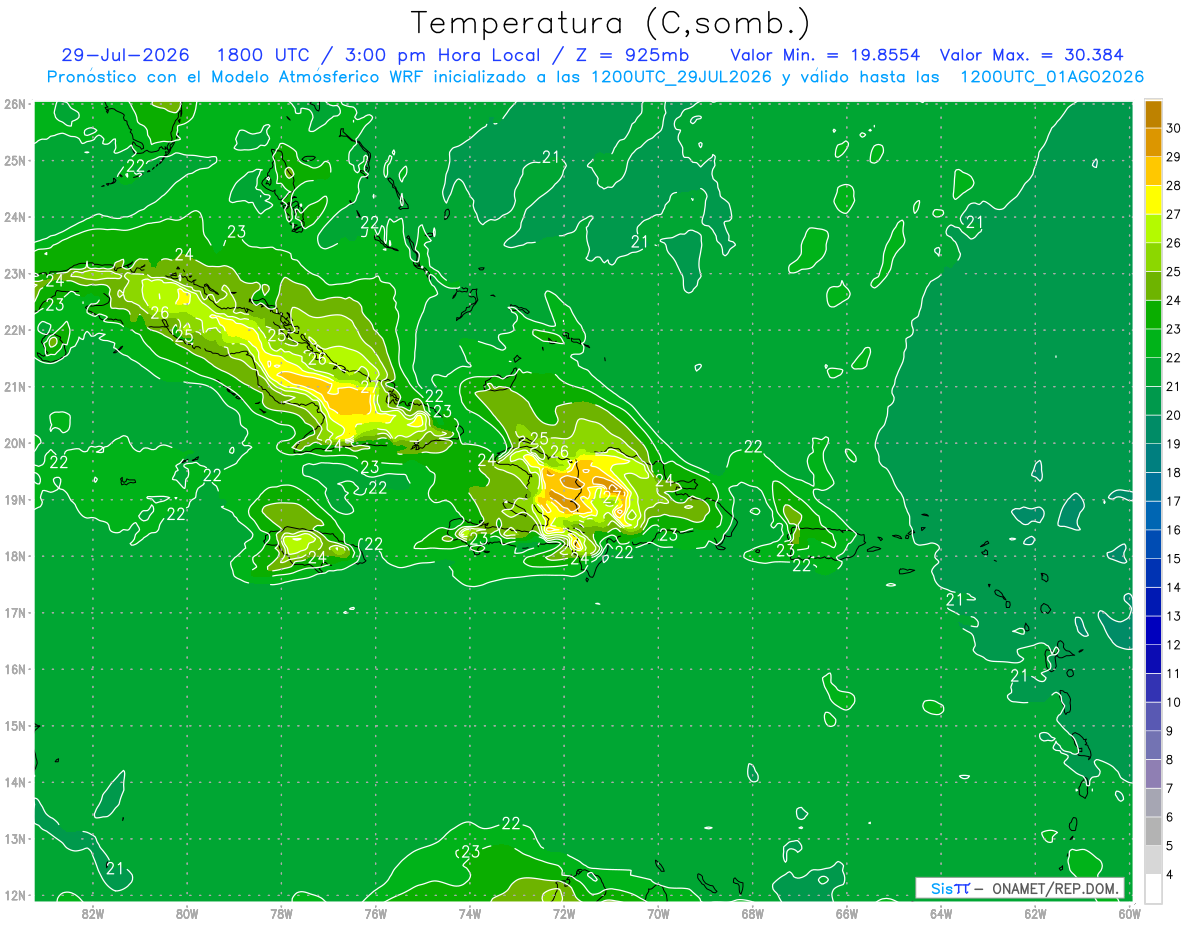Image resolution: width=1200 pixels, height=927 pixels.
Task: Click the '60W' longitude axis label
Action: coord(1130,912)
